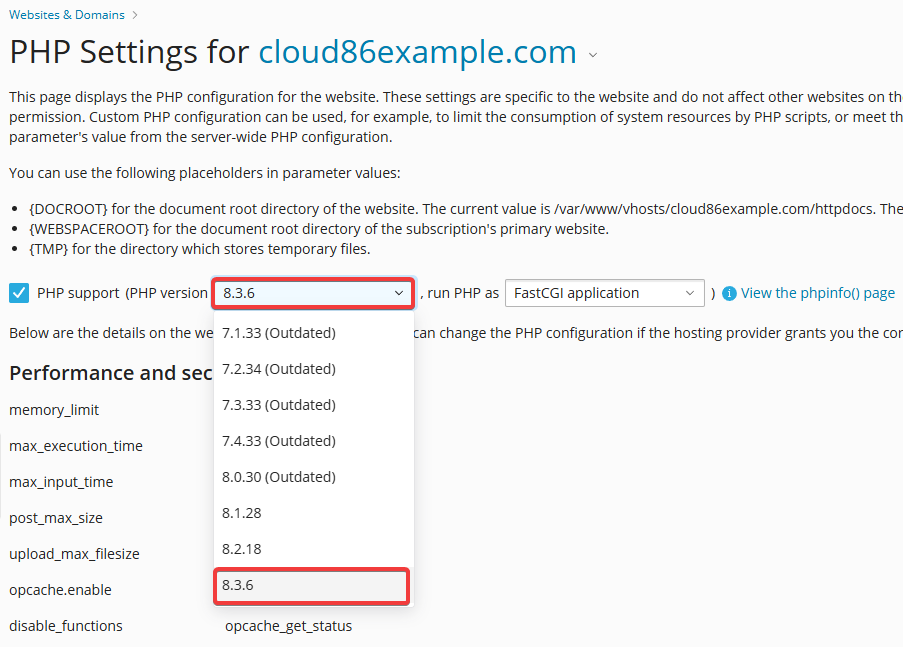Open the run PHP as FastCGI application dropdown
903x647 pixels.
coord(605,293)
